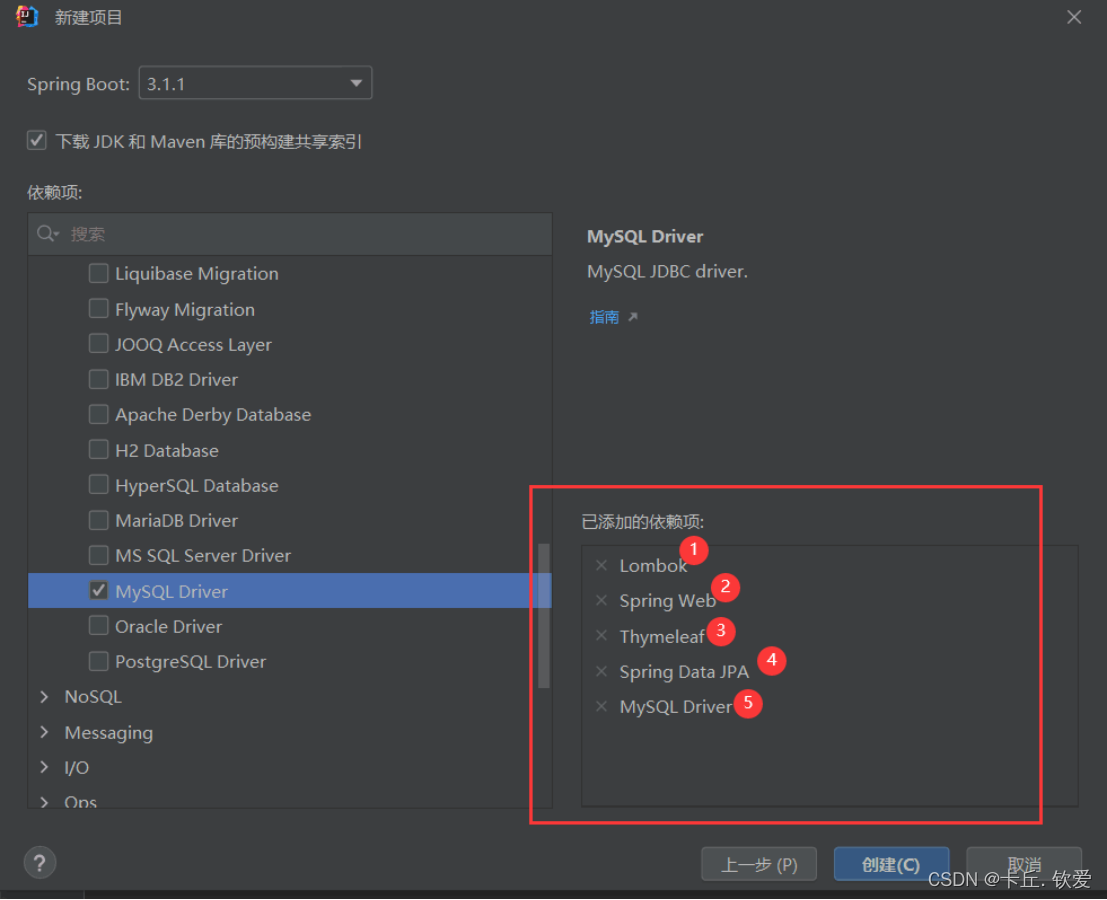Remove MySQL Driver from added dependencies
This screenshot has width=1107, height=900.
click(x=602, y=706)
